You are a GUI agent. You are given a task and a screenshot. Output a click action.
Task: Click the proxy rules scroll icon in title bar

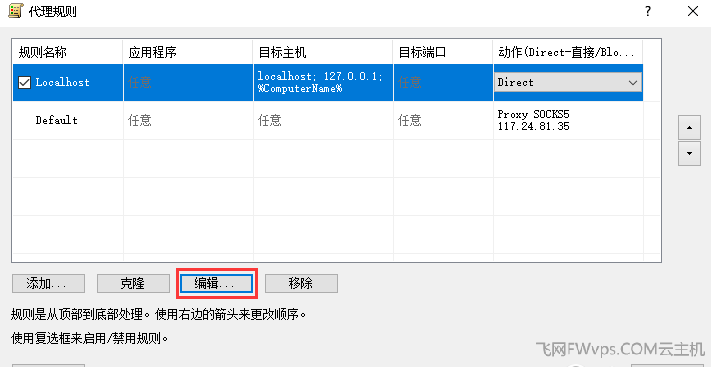coord(16,11)
